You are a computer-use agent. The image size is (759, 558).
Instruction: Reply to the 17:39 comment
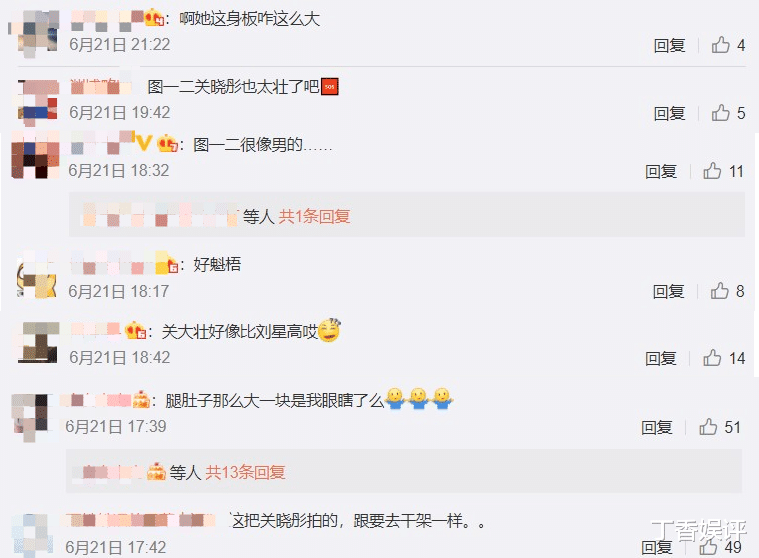[657, 427]
